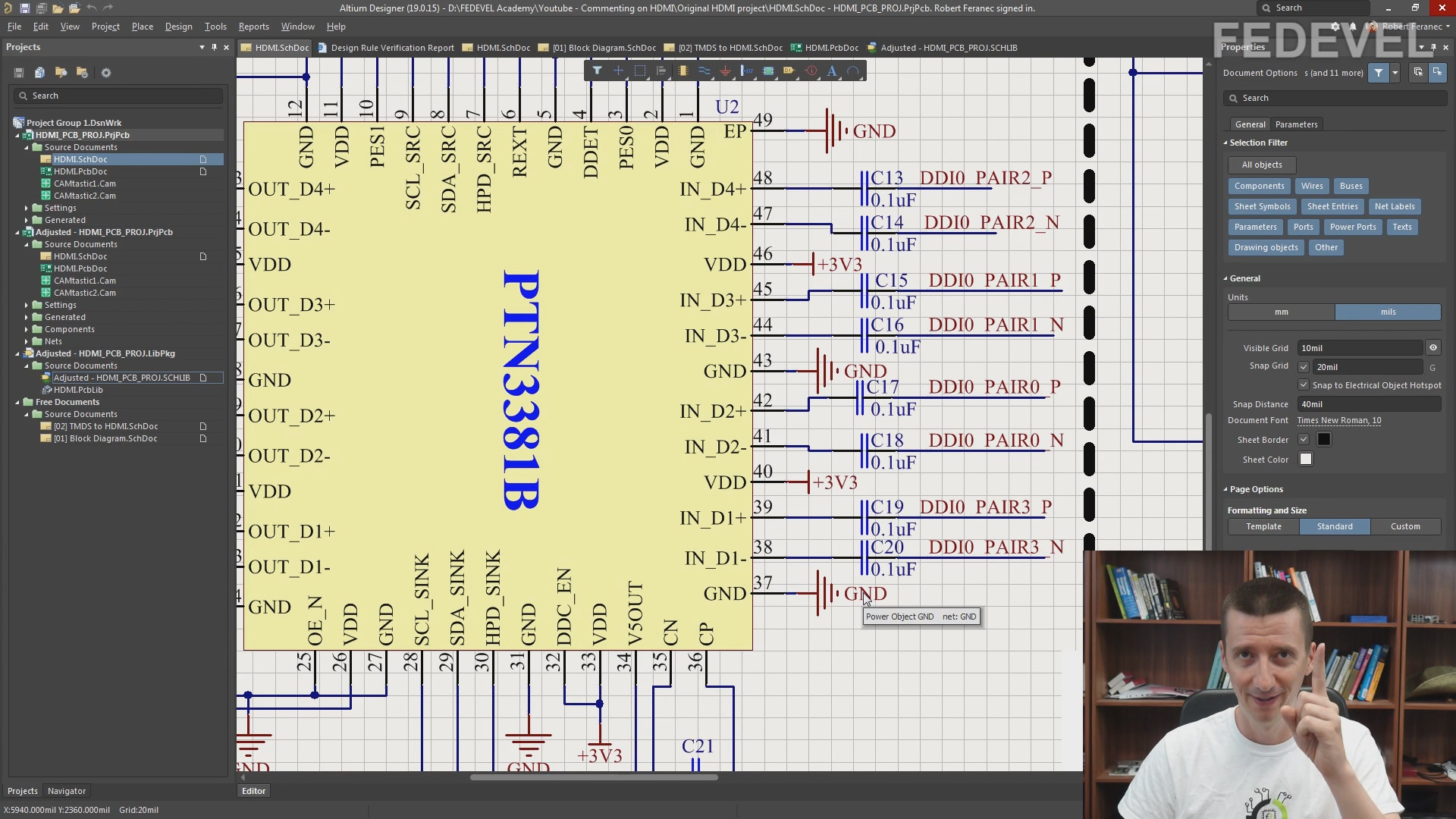Select the Place Wire tool
This screenshot has height=819, width=1456.
click(704, 71)
